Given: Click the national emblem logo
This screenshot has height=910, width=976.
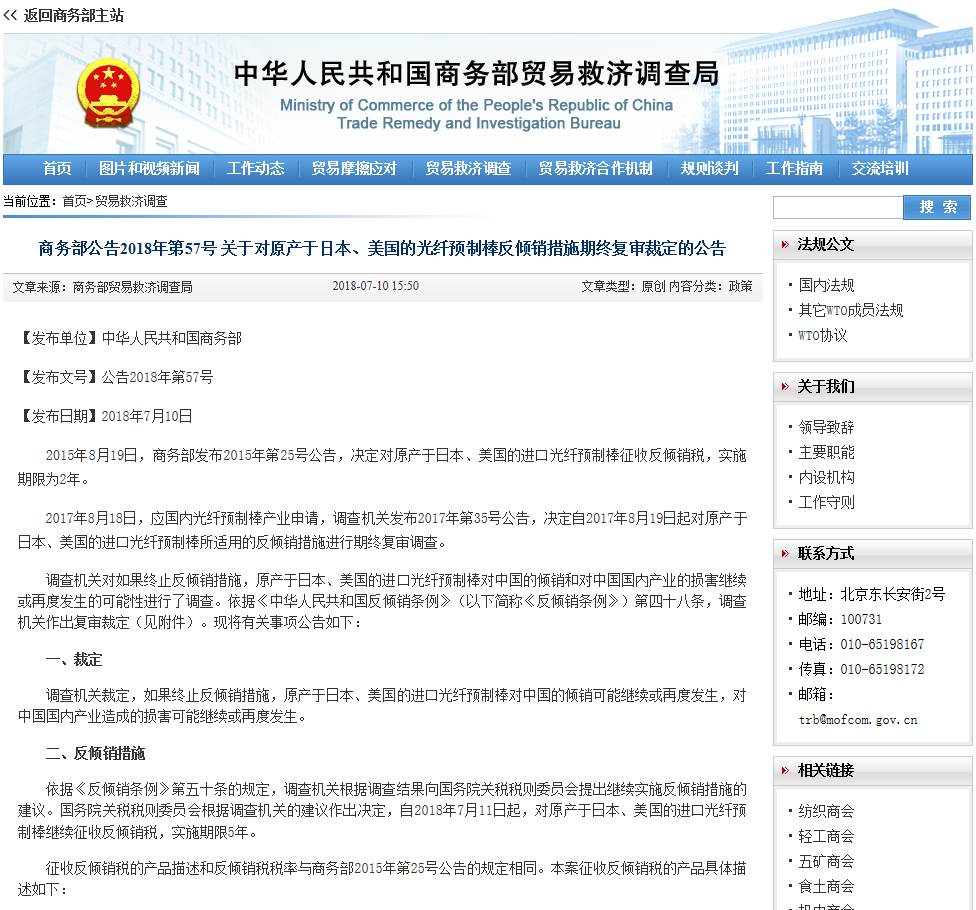Looking at the screenshot, I should click(108, 92).
